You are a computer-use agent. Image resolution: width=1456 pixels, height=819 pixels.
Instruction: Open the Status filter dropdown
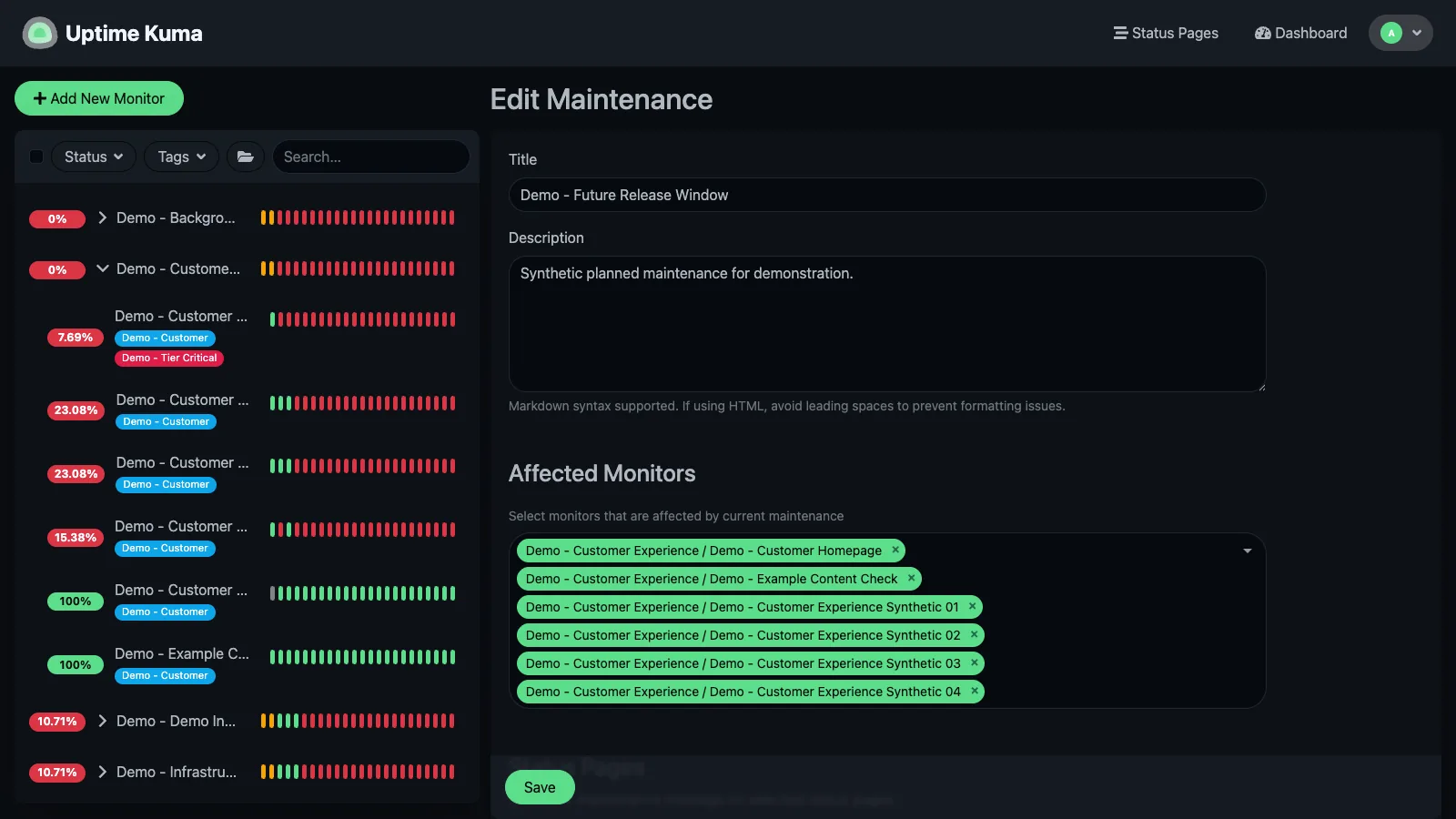pyautogui.click(x=94, y=157)
